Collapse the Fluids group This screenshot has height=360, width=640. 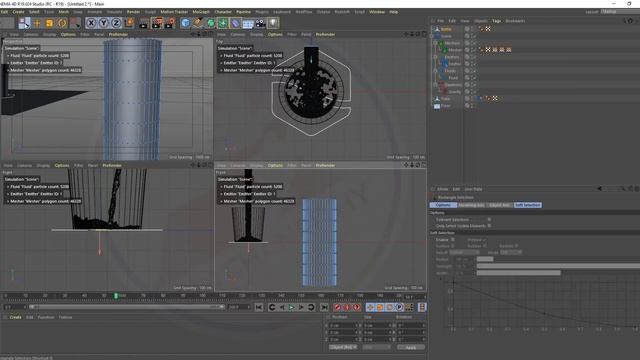(x=436, y=71)
